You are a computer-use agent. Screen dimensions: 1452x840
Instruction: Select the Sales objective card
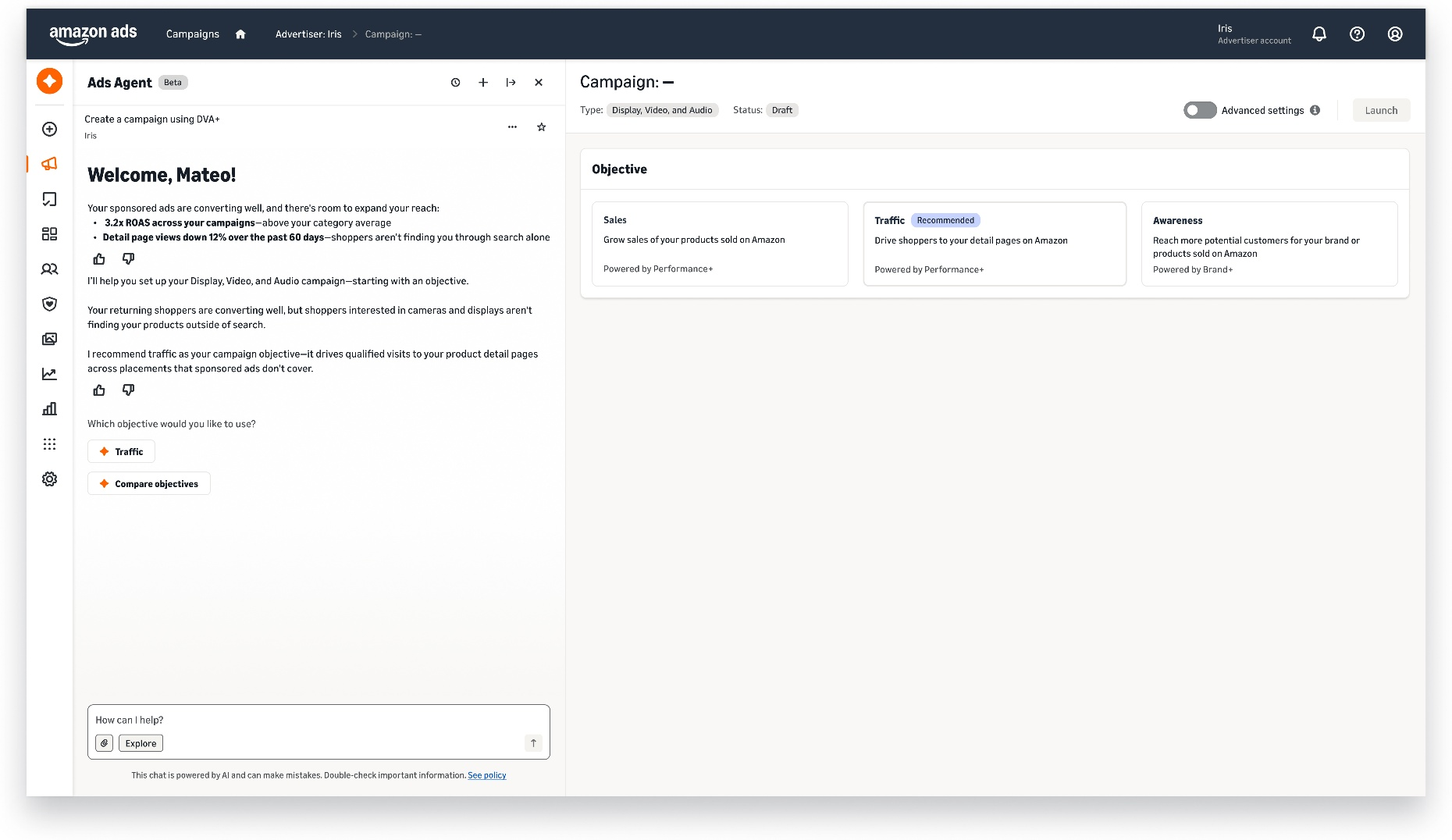pyautogui.click(x=720, y=244)
